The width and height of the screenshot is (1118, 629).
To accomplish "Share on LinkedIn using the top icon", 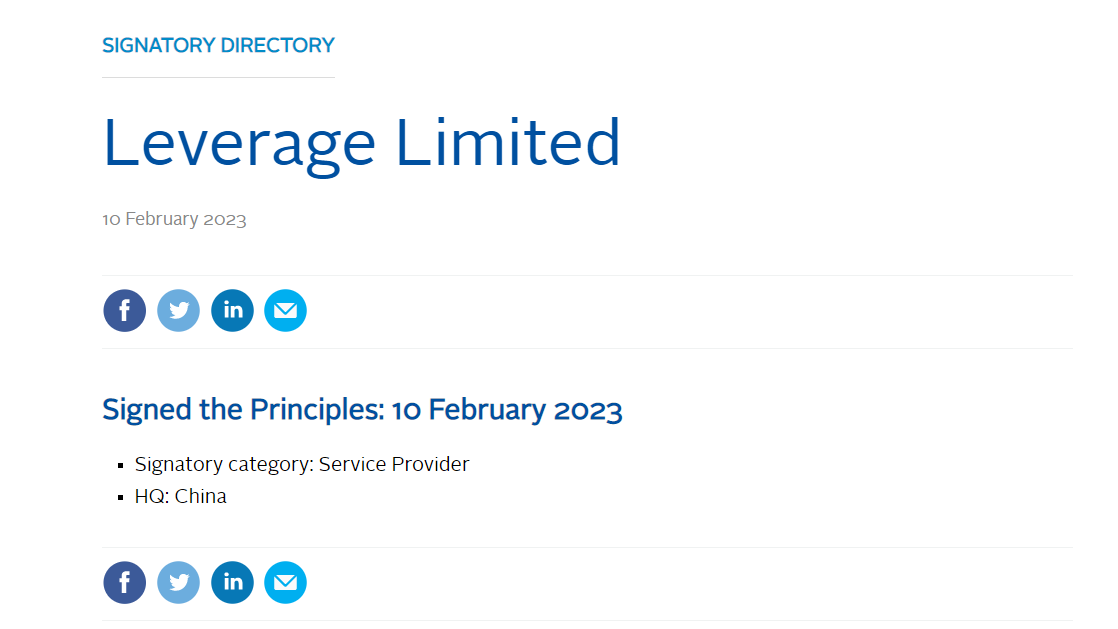I will [x=233, y=311].
